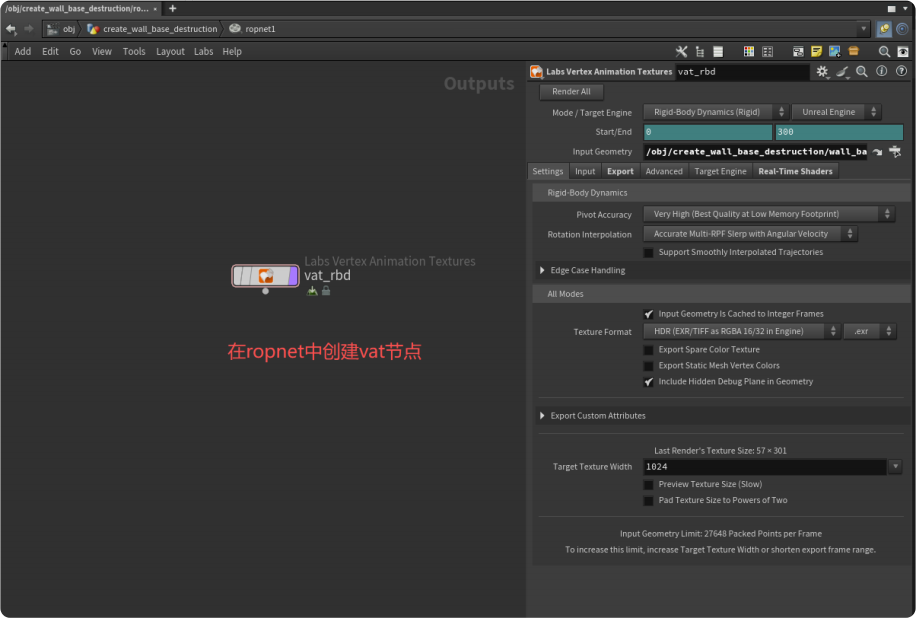Click the Target Texture Width input field
This screenshot has height=619, width=916.
coord(764,467)
